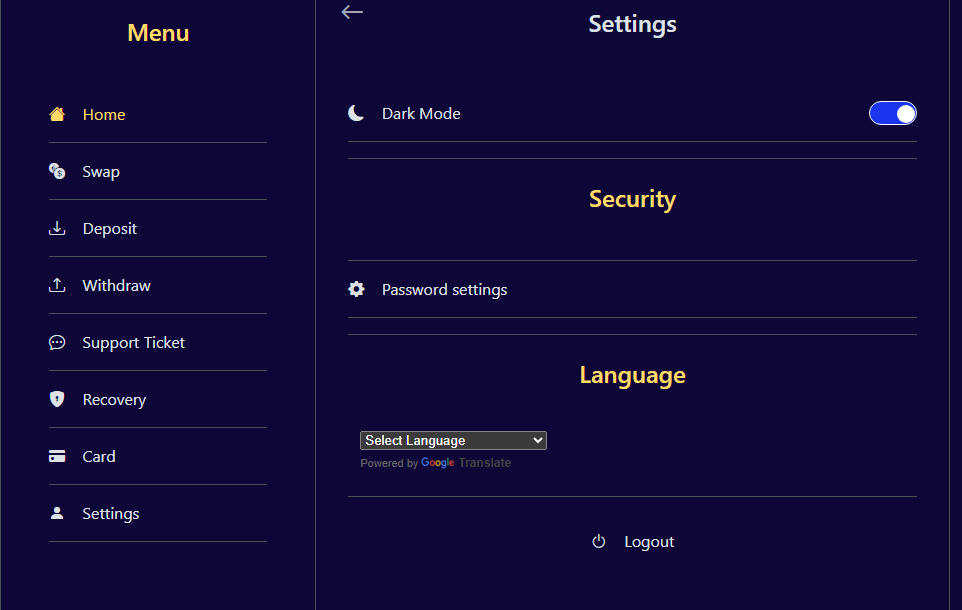The height and width of the screenshot is (610, 962).
Task: Click the back arrow beside Settings title
Action: click(352, 12)
